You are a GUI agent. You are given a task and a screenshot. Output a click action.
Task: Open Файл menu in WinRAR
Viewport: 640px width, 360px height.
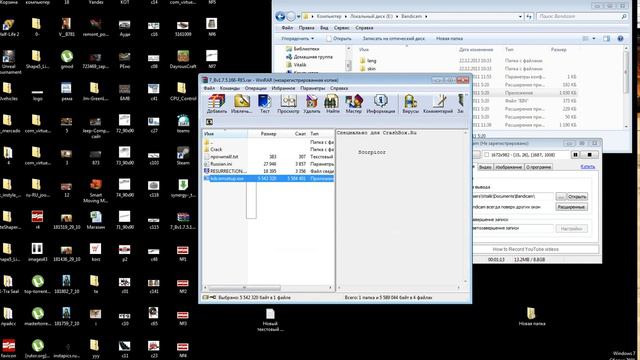[209, 88]
